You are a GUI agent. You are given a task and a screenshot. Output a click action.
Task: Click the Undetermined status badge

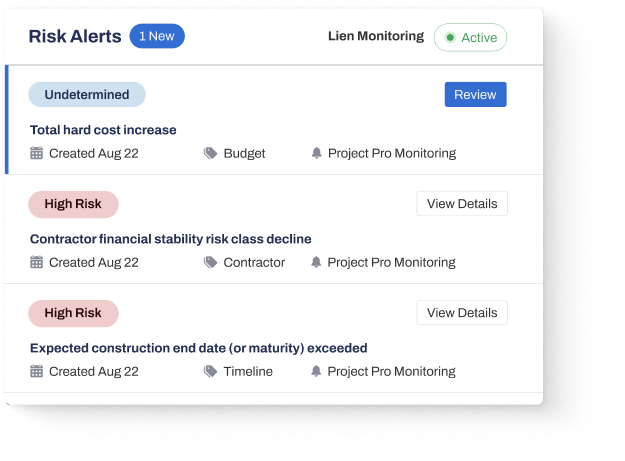(87, 94)
